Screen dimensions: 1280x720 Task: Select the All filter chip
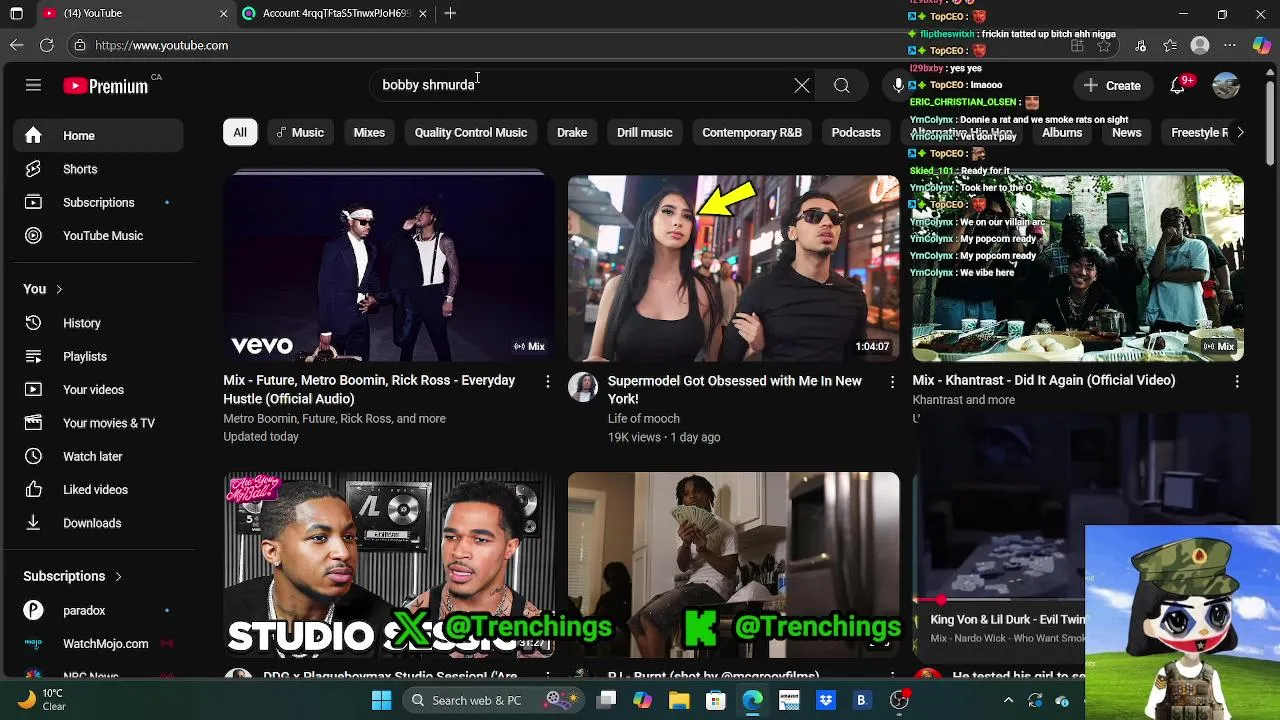pos(240,132)
